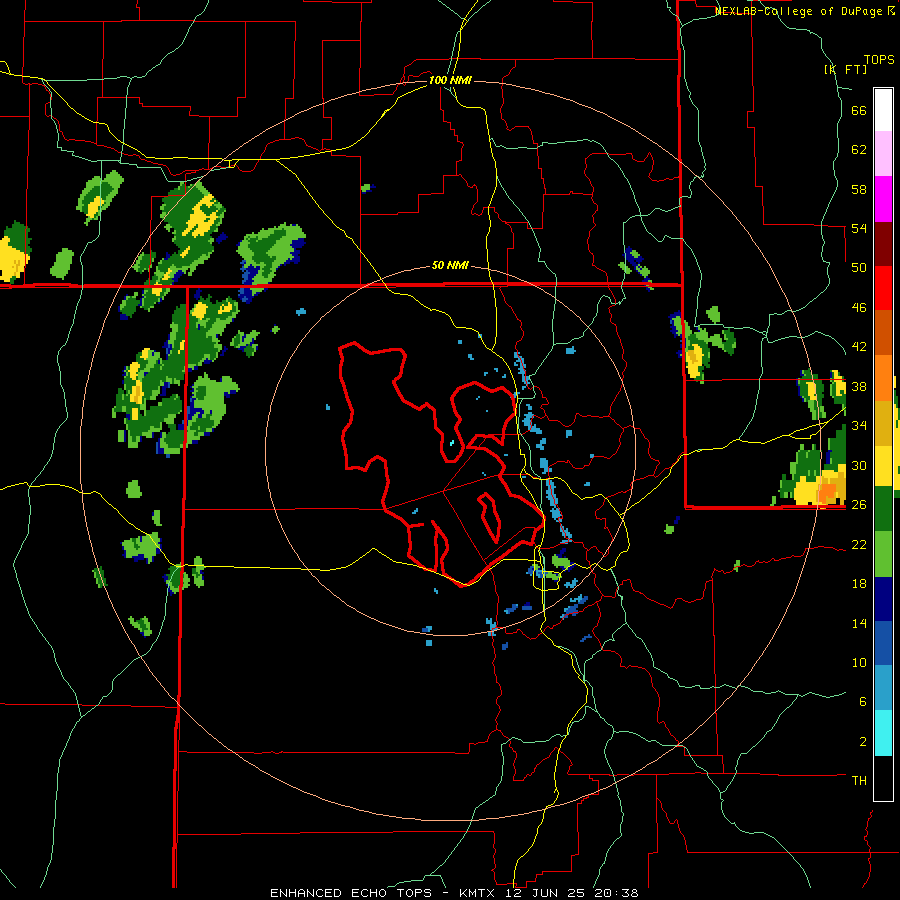Click the '46' legend value
The width and height of the screenshot is (900, 900).
point(859,307)
